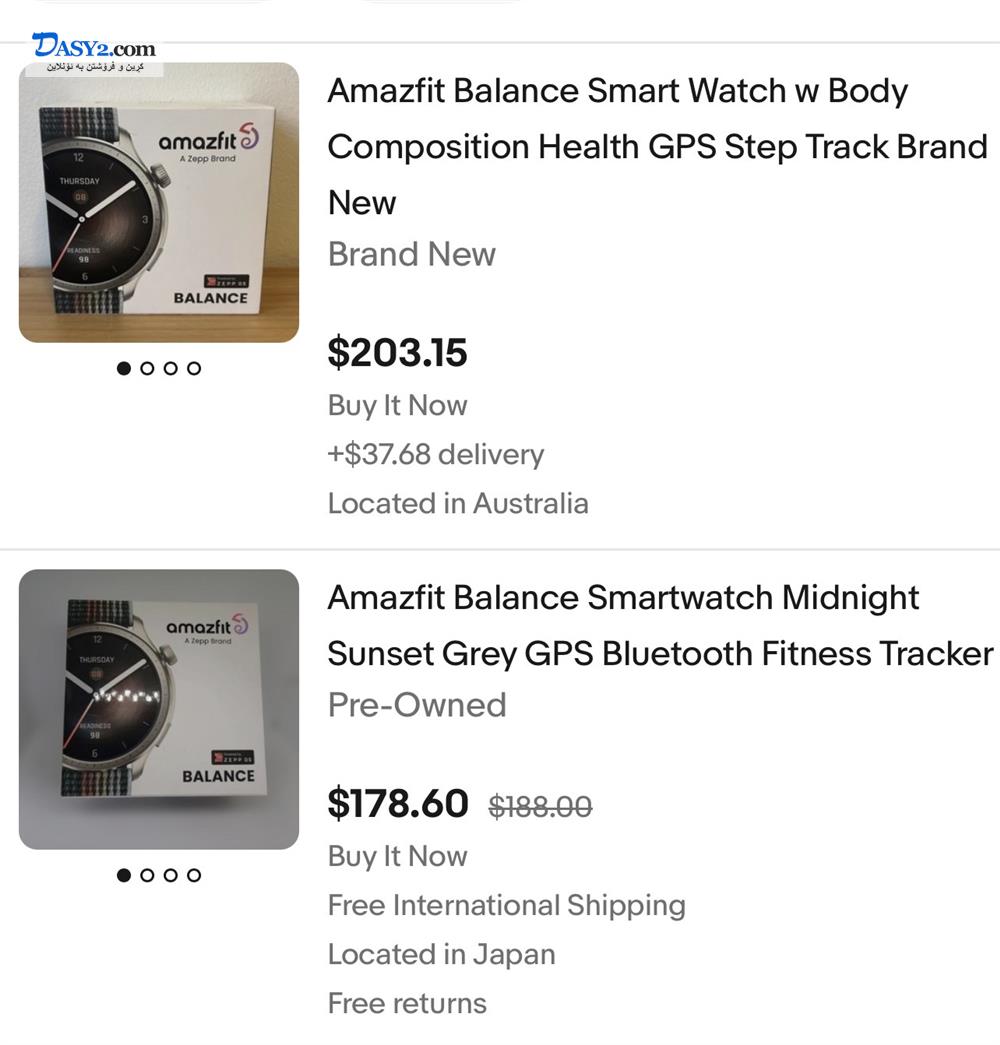Click Buy It Now on the $203.15 listing

[x=397, y=405]
